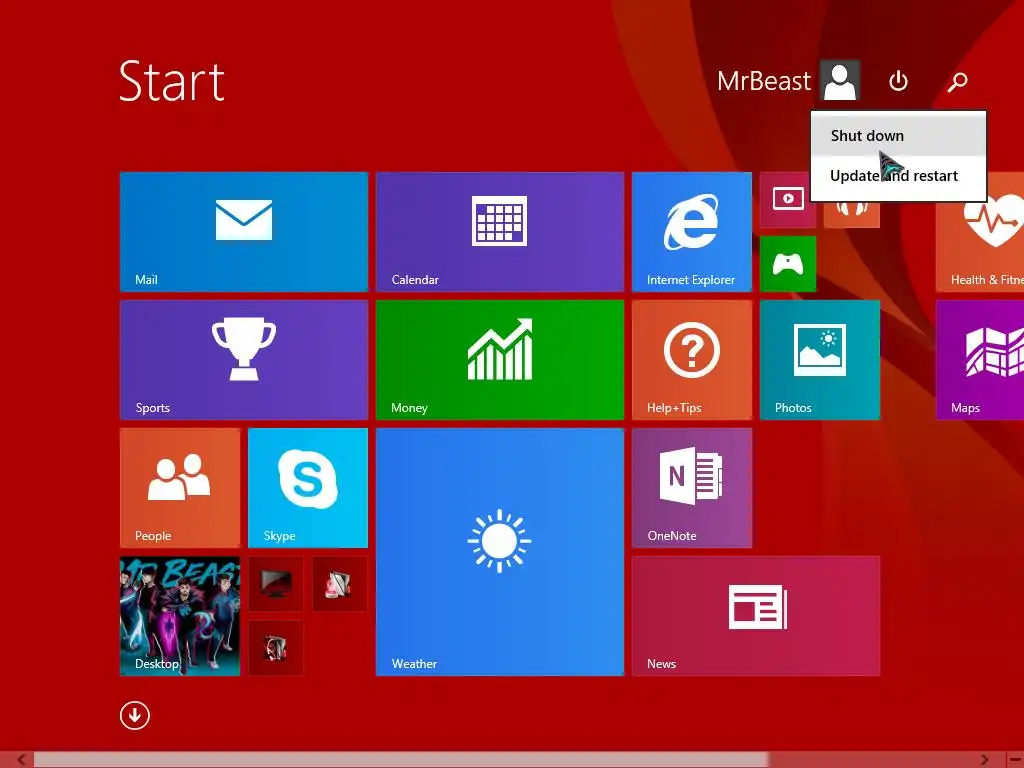Click the power options icon

pyautogui.click(x=899, y=81)
